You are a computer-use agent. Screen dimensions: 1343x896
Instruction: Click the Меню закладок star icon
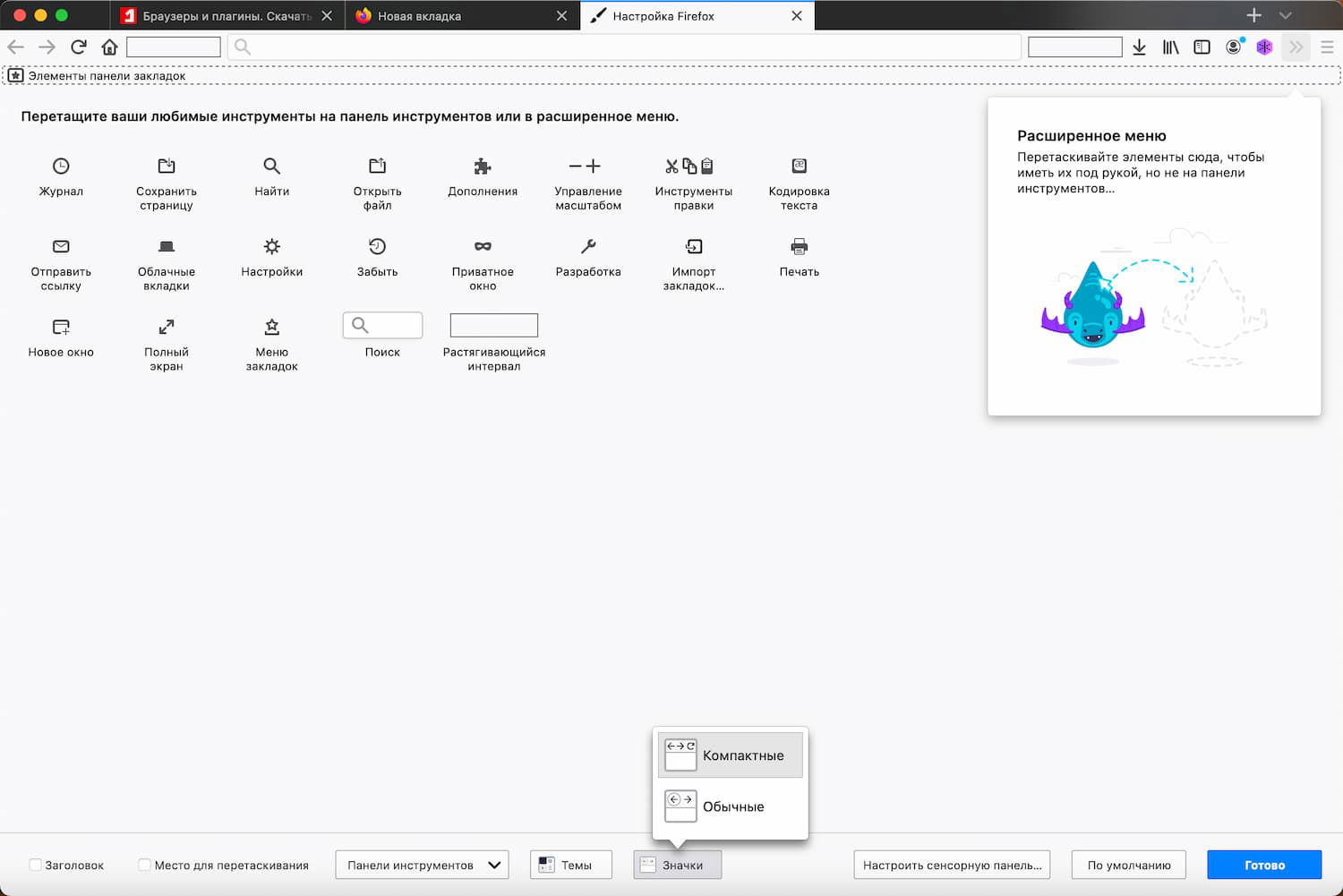[x=272, y=327]
